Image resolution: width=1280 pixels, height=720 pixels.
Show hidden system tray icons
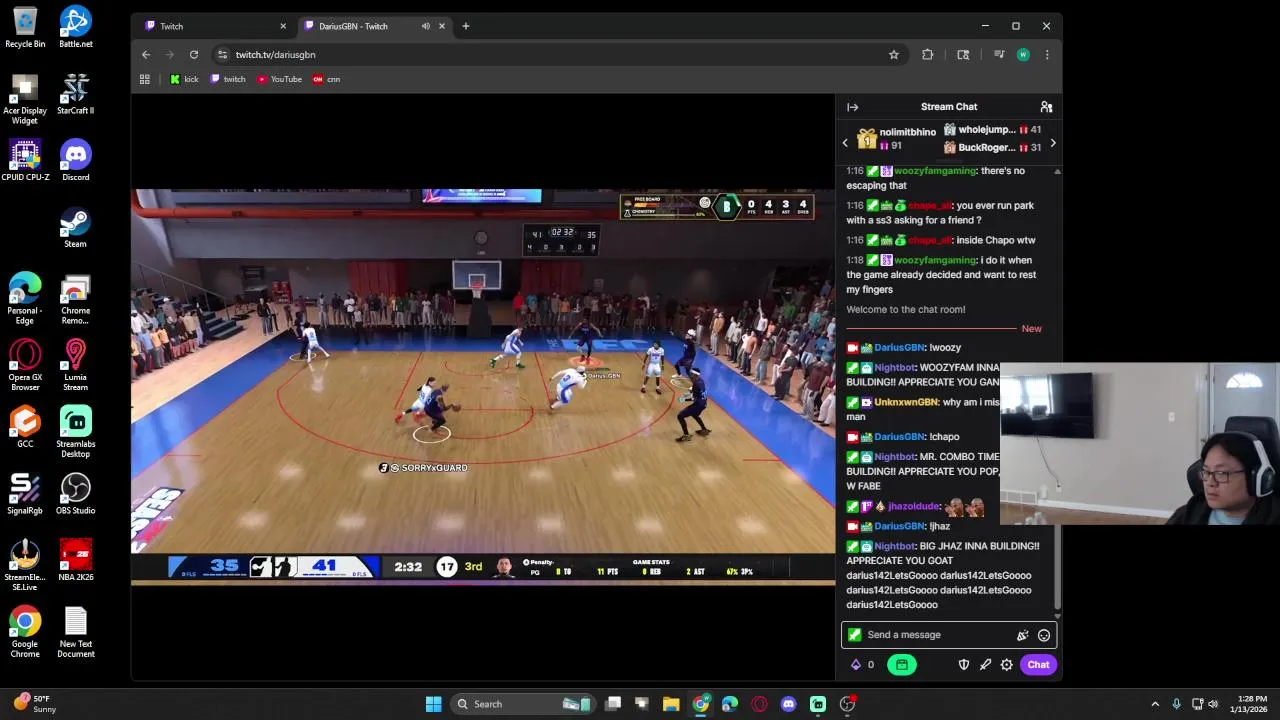[x=1155, y=704]
